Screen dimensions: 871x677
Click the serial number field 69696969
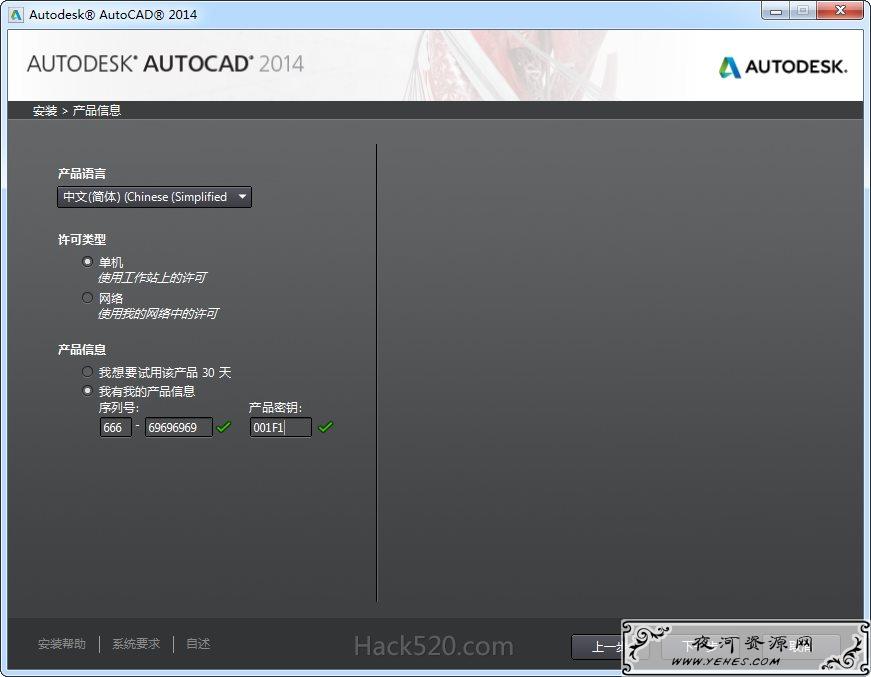click(178, 427)
